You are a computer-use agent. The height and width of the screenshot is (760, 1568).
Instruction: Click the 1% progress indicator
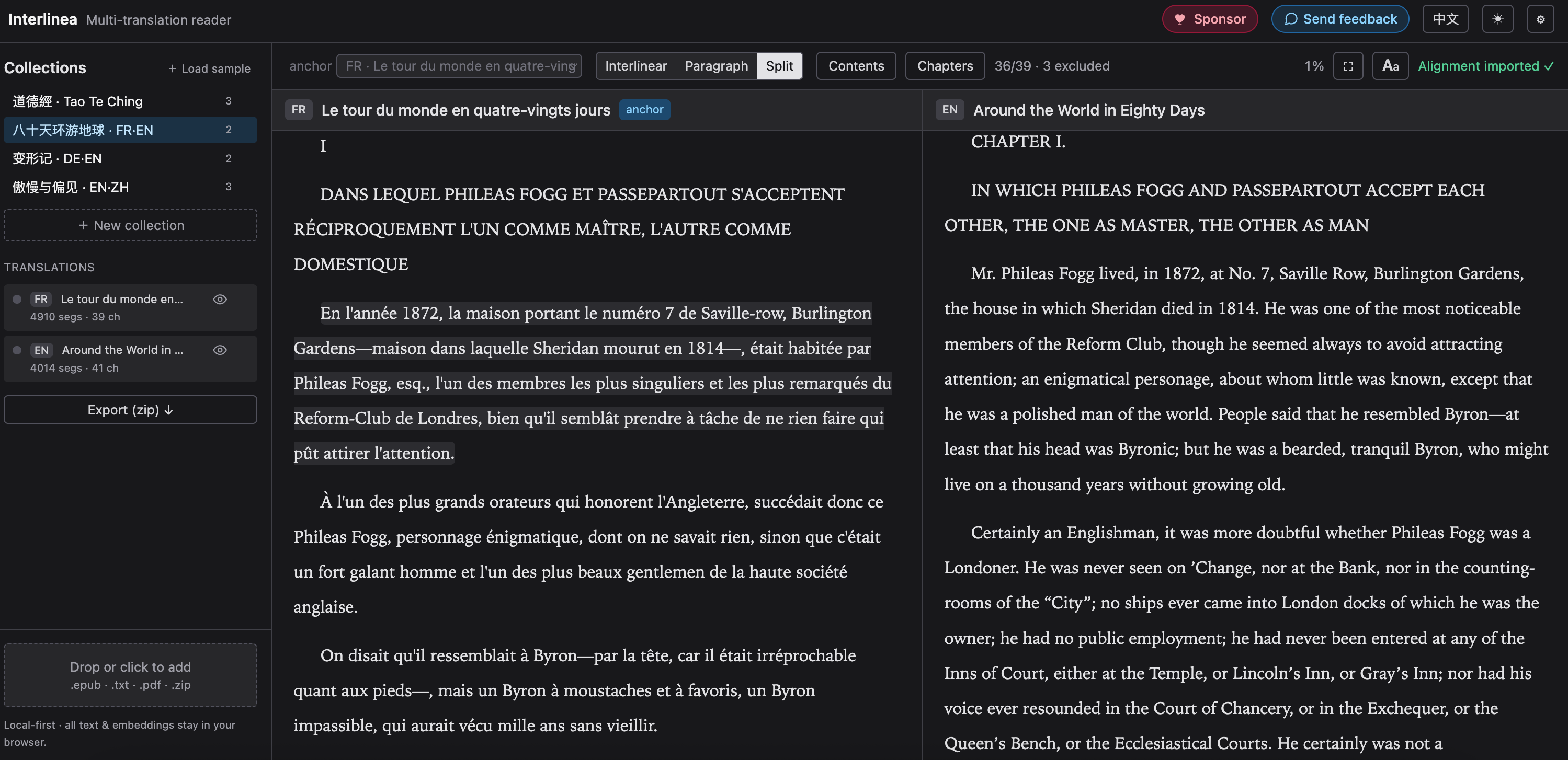pyautogui.click(x=1314, y=66)
